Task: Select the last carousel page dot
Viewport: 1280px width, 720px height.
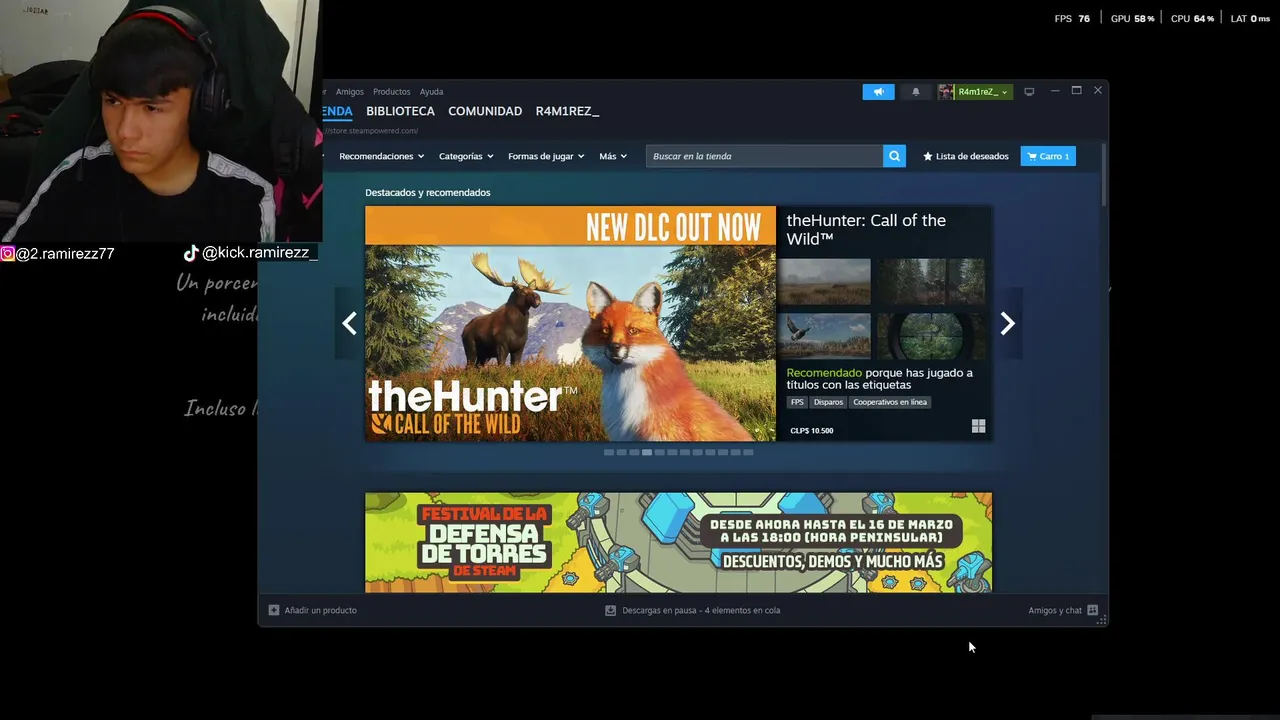Action: click(x=748, y=452)
